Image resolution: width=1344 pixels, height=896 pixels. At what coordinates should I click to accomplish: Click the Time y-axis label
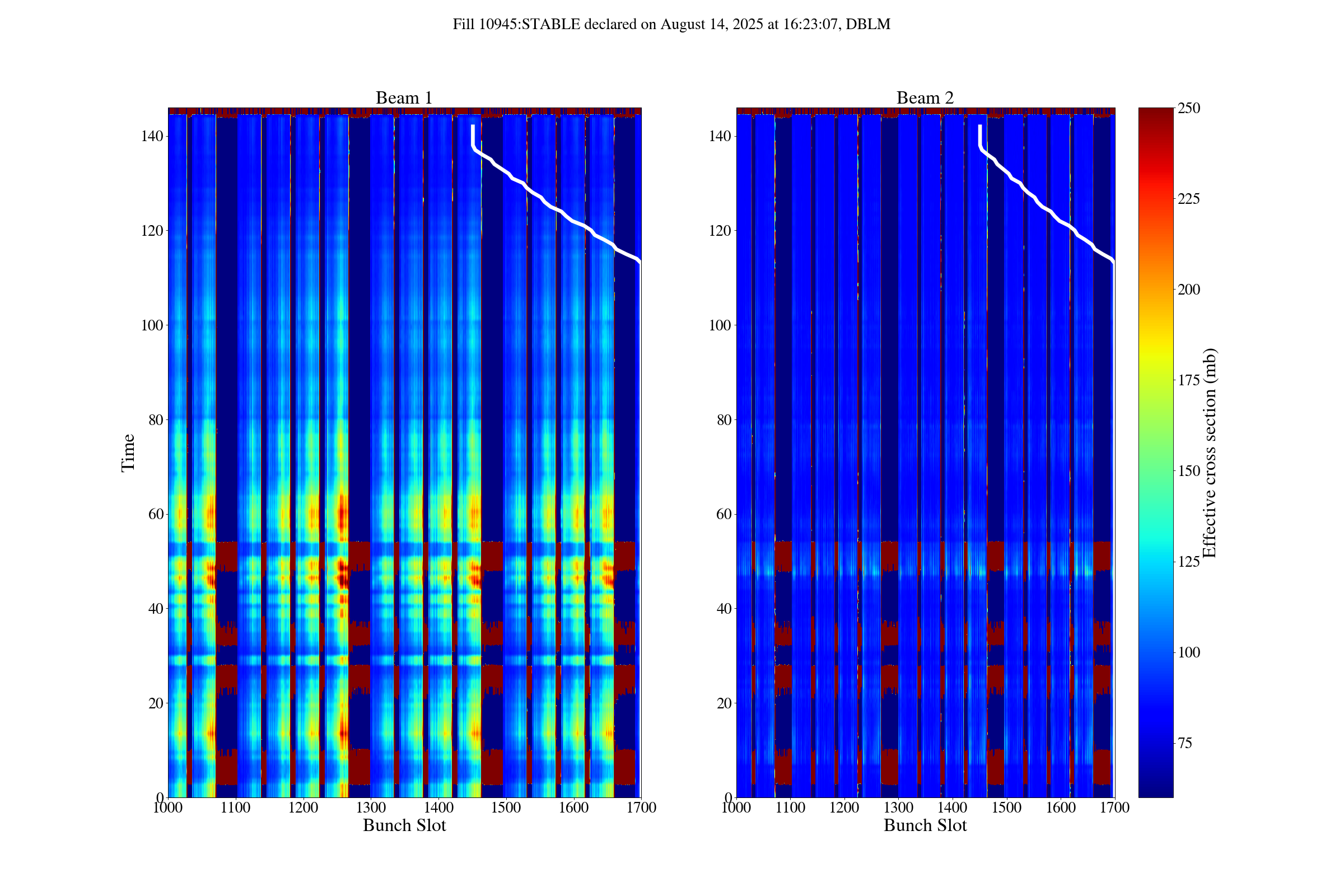[x=128, y=452]
